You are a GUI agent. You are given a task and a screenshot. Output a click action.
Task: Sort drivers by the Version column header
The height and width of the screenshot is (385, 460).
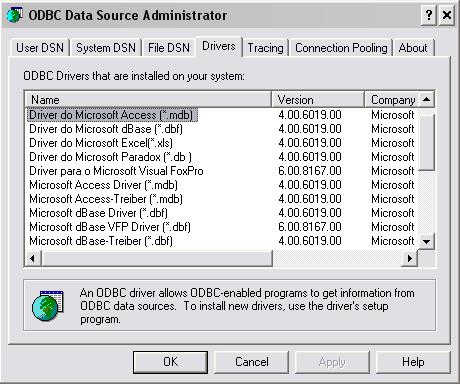(318, 99)
